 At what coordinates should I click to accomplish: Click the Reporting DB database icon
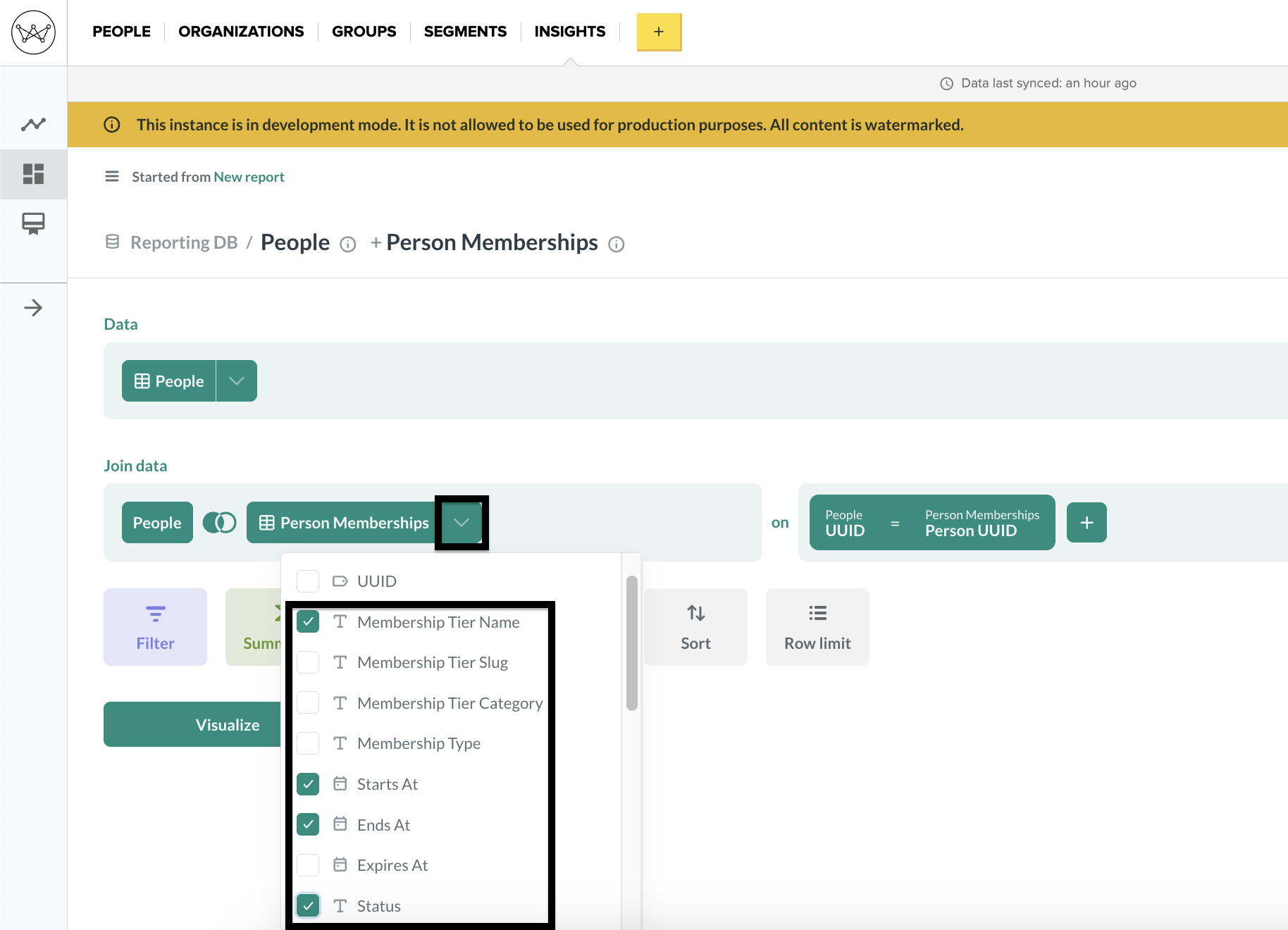click(x=113, y=242)
